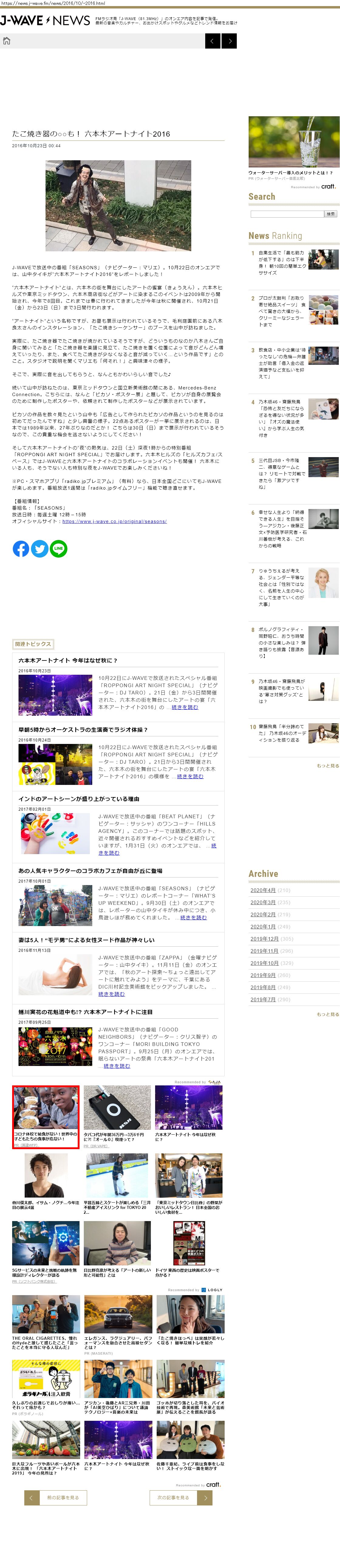340x1568 pixels.
Task: Click the next arrow in the top bar
Action: [229, 41]
